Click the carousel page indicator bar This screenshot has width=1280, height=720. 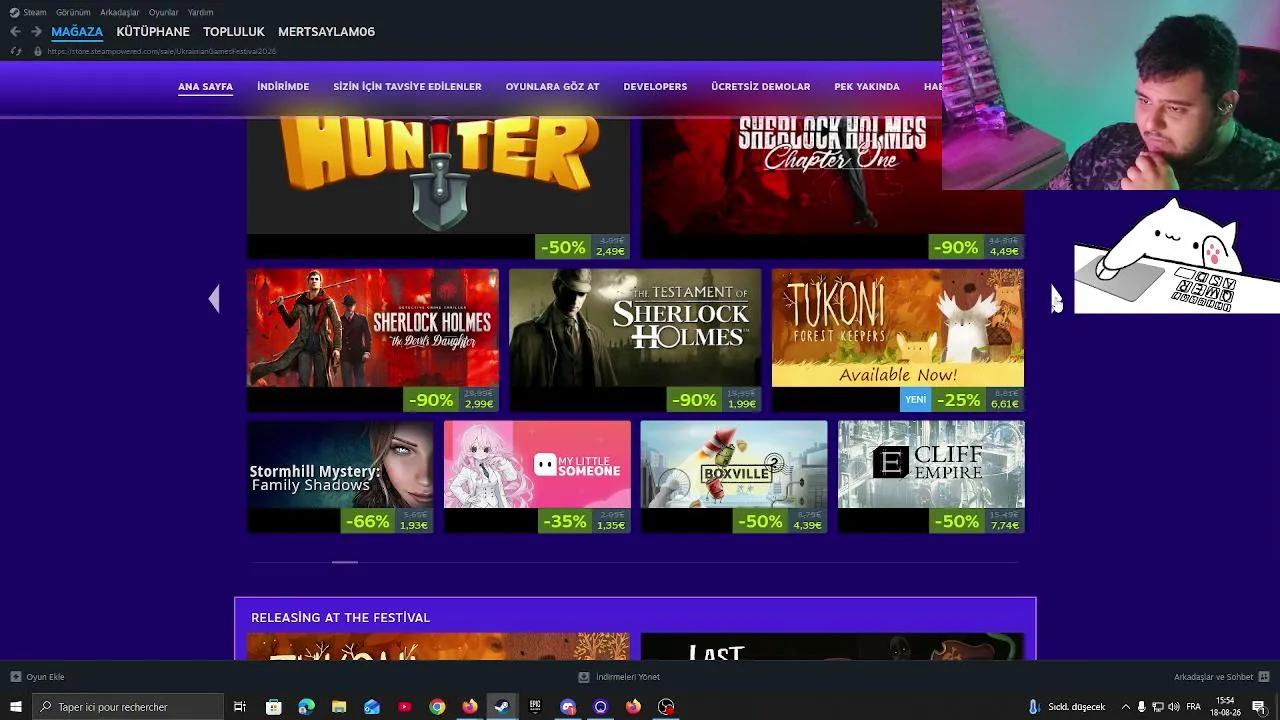click(x=345, y=562)
